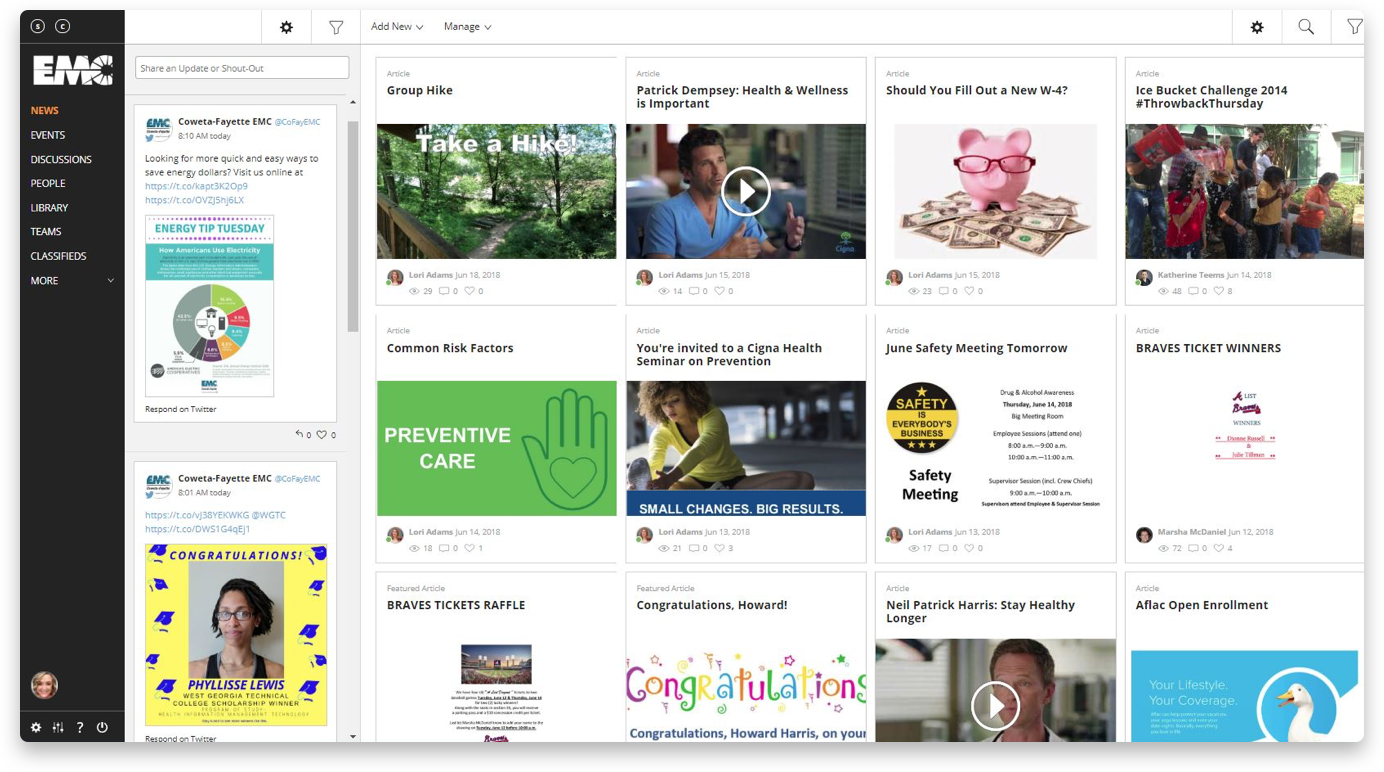Open the Phyllisse Lewis congratulations image

pos(236,634)
